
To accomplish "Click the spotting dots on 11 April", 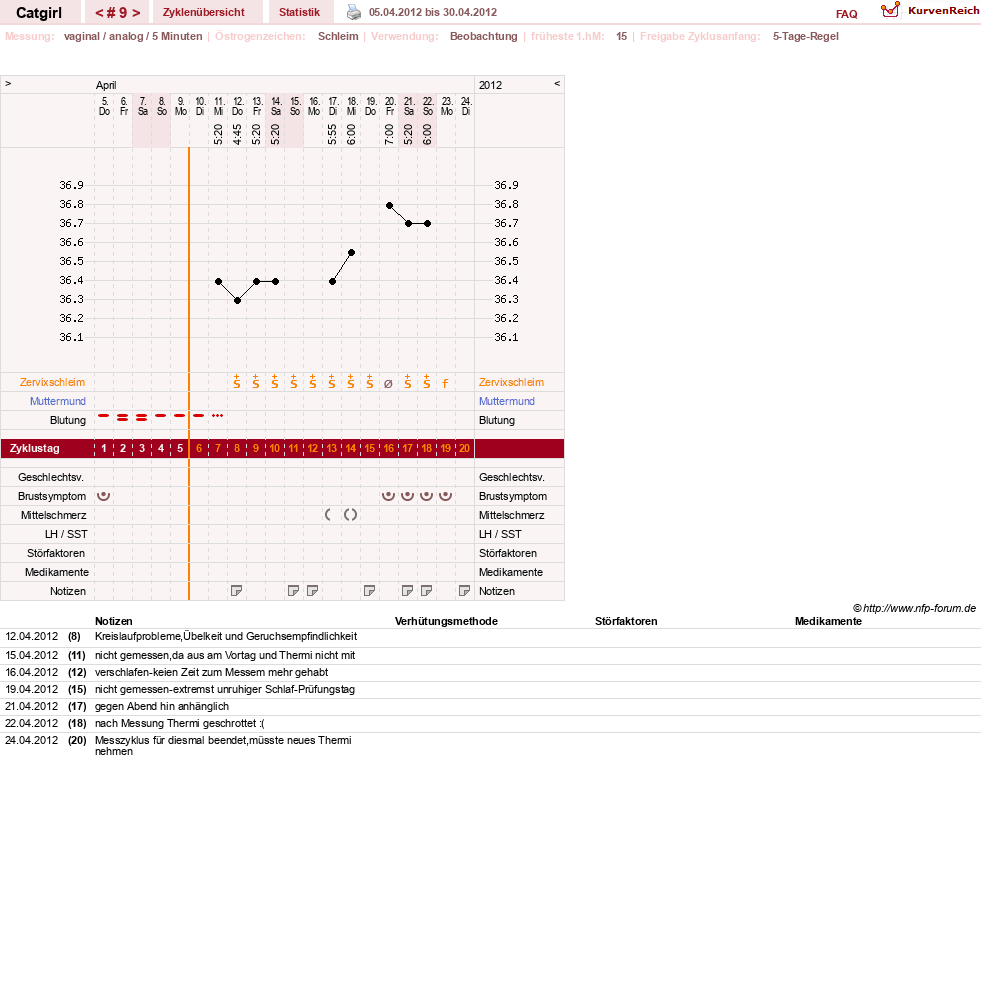I will [218, 416].
